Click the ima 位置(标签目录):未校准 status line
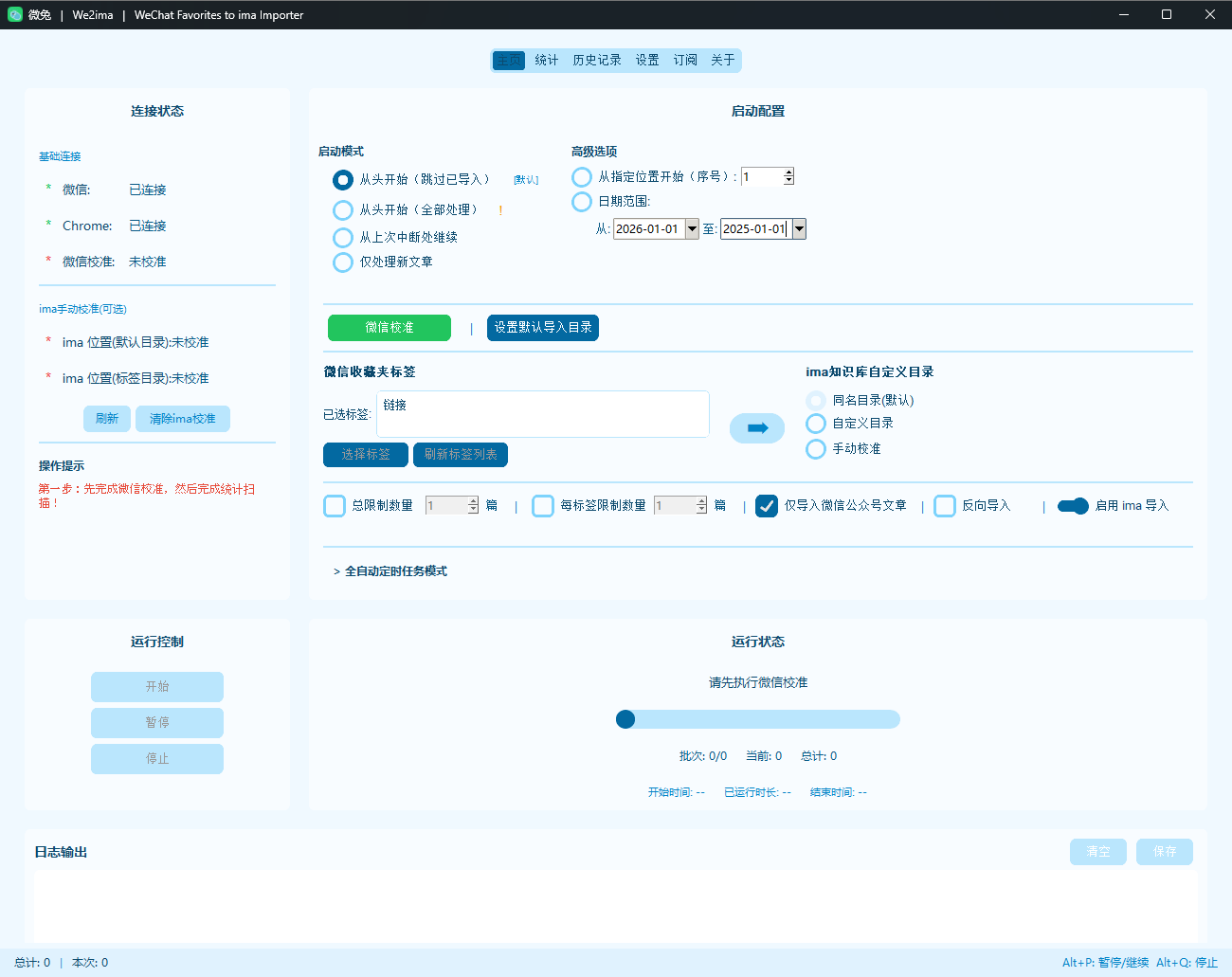This screenshot has width=1232, height=977. point(136,379)
